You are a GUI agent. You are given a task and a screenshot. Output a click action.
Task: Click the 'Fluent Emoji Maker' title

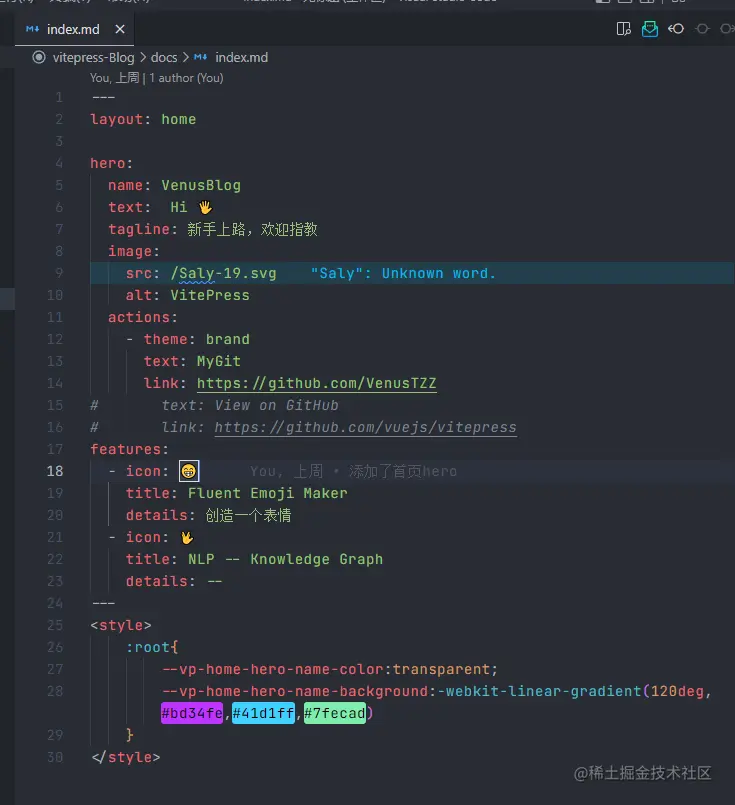pyautogui.click(x=267, y=493)
